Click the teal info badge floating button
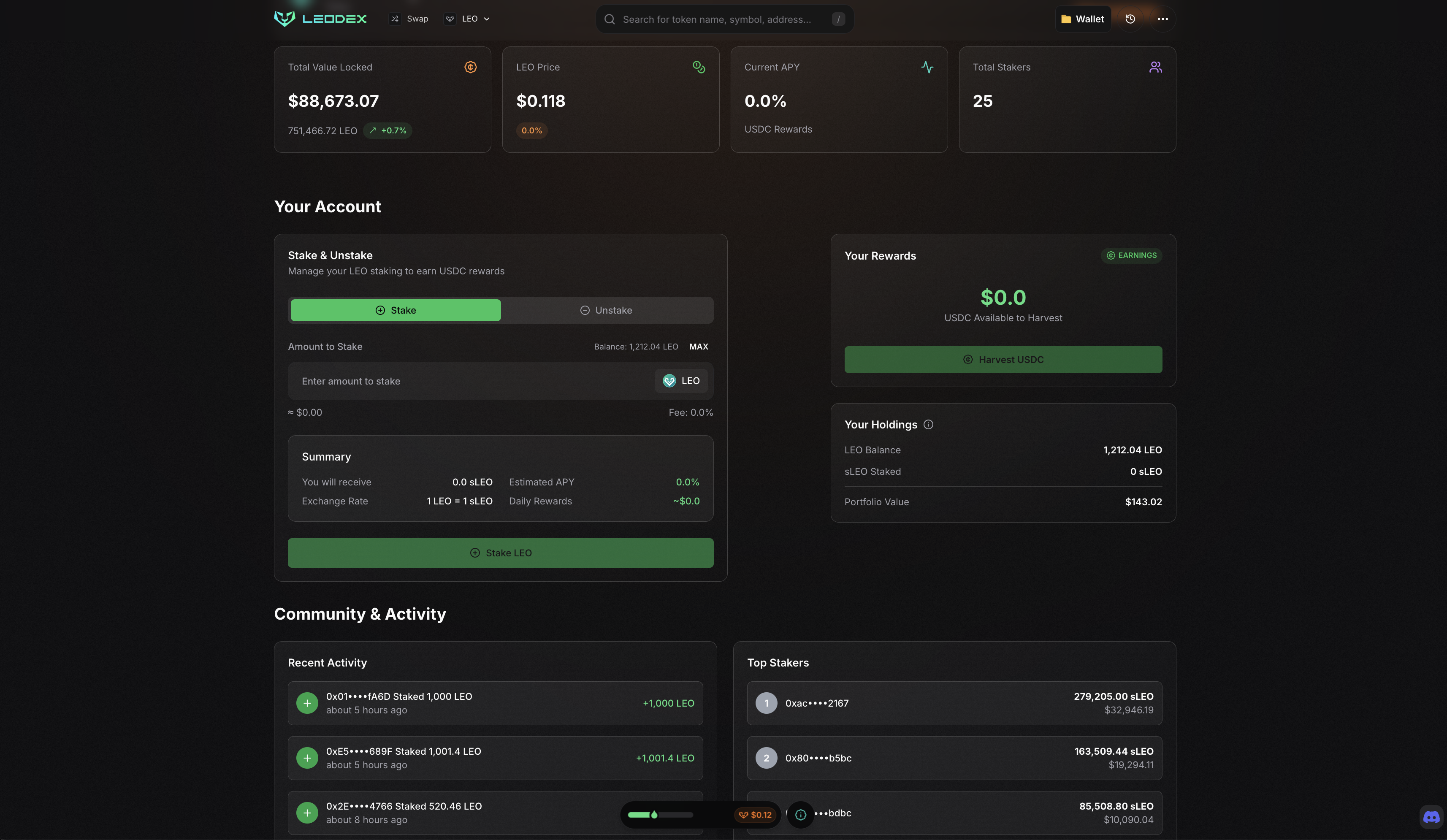 click(800, 815)
